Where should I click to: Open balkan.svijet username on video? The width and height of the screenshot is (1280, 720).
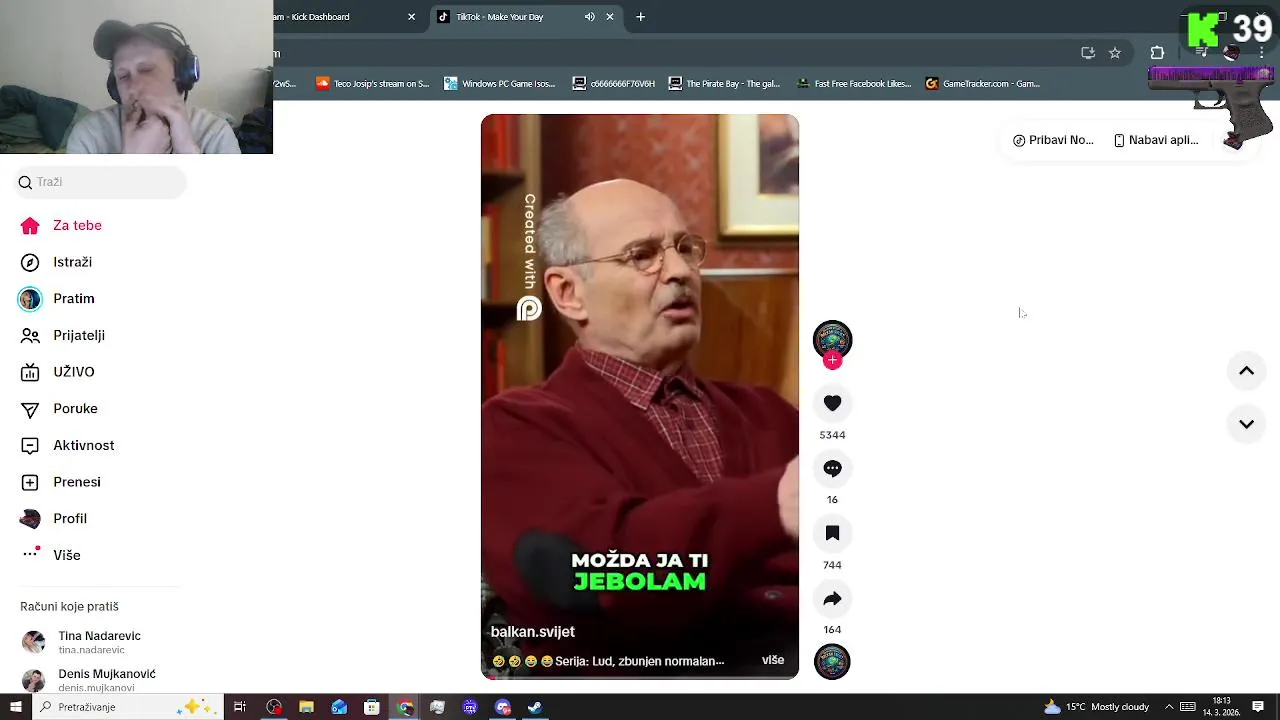pos(532,632)
